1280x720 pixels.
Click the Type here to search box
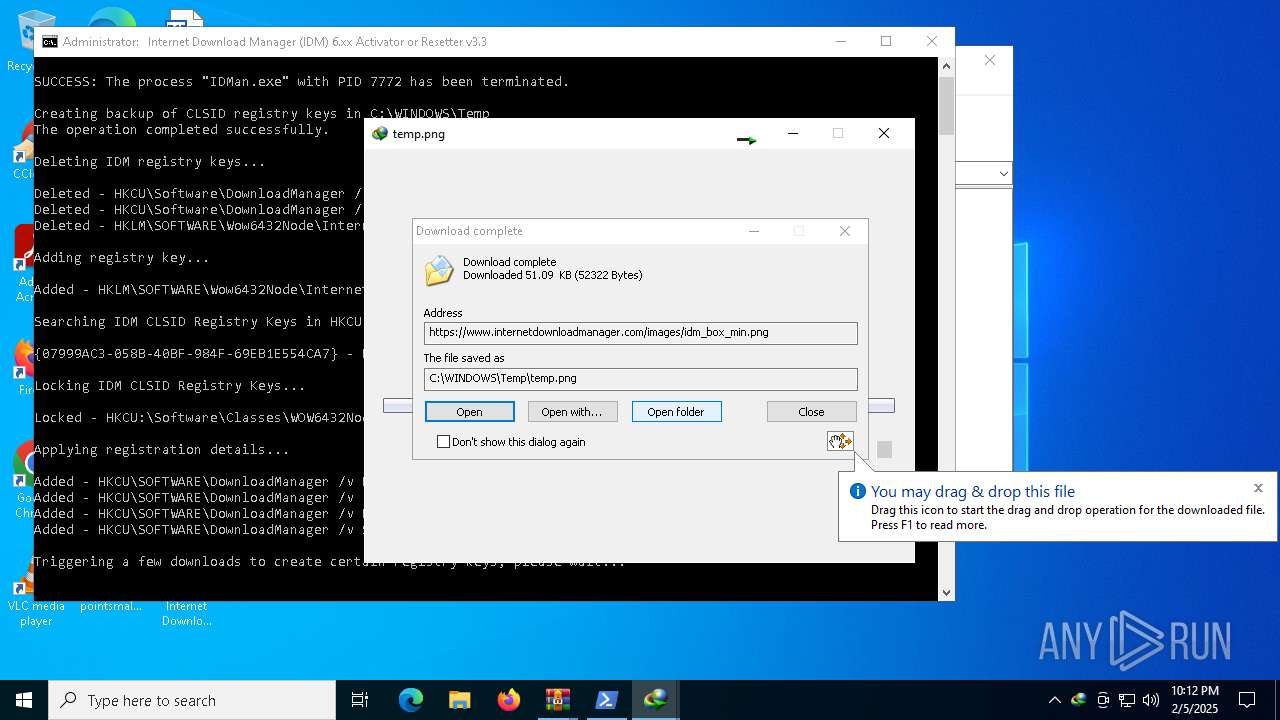pos(192,700)
